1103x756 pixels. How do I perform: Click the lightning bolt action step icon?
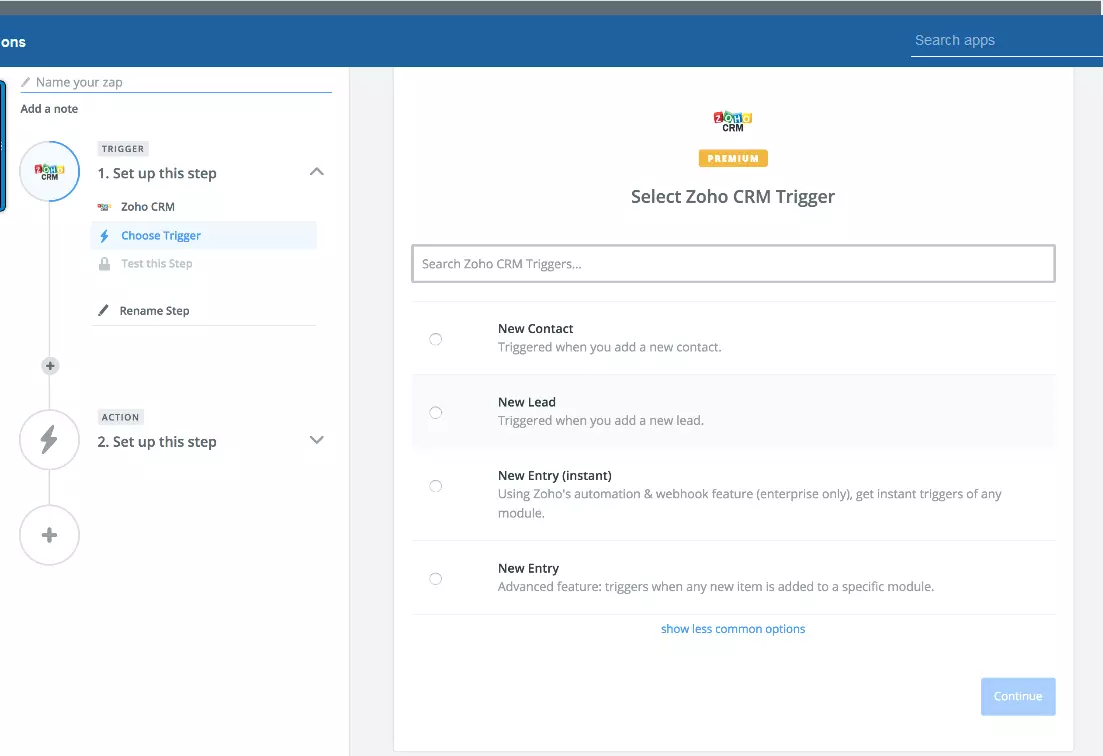point(49,440)
